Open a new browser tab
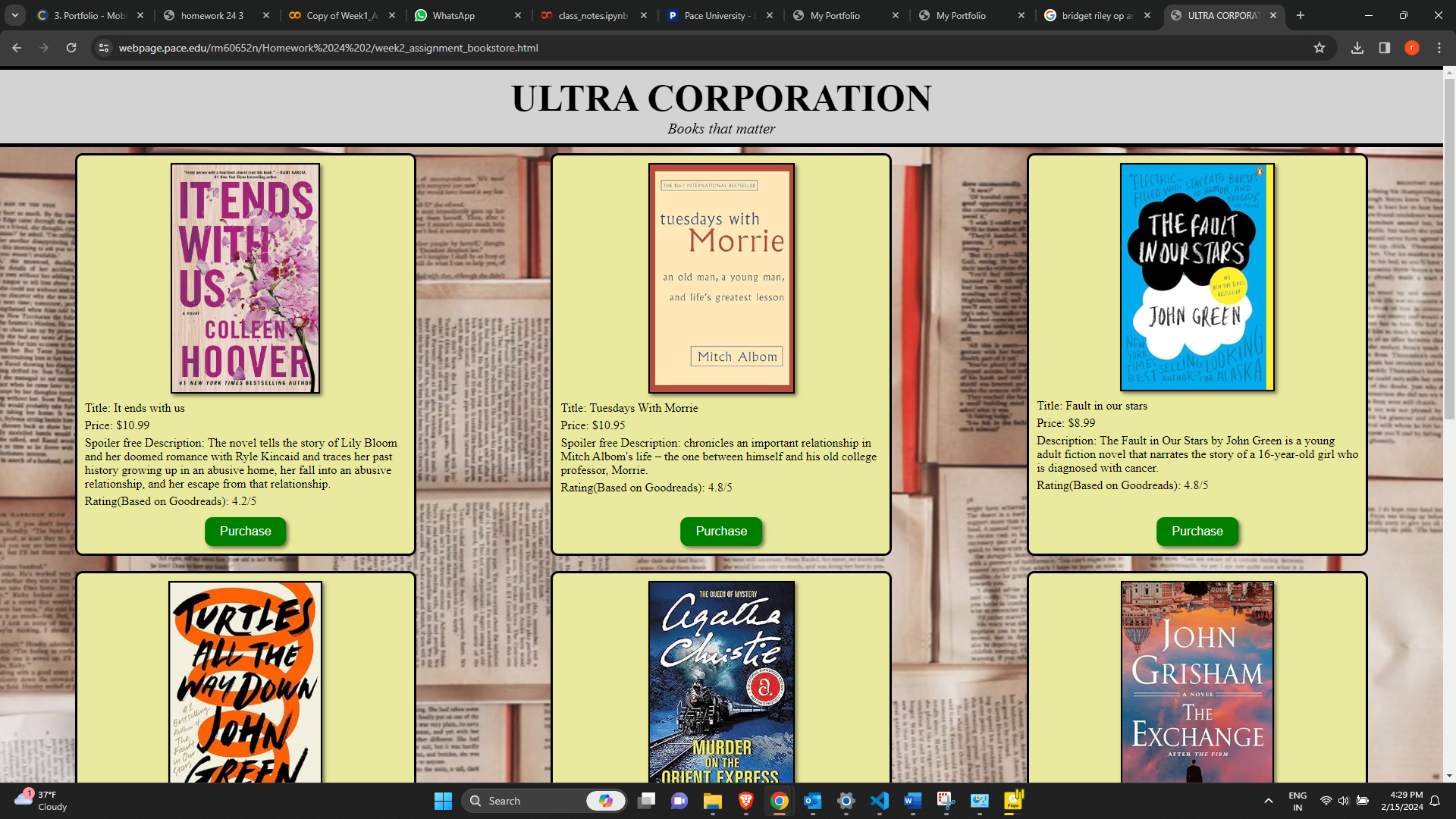Viewport: 1456px width, 819px height. [1301, 15]
